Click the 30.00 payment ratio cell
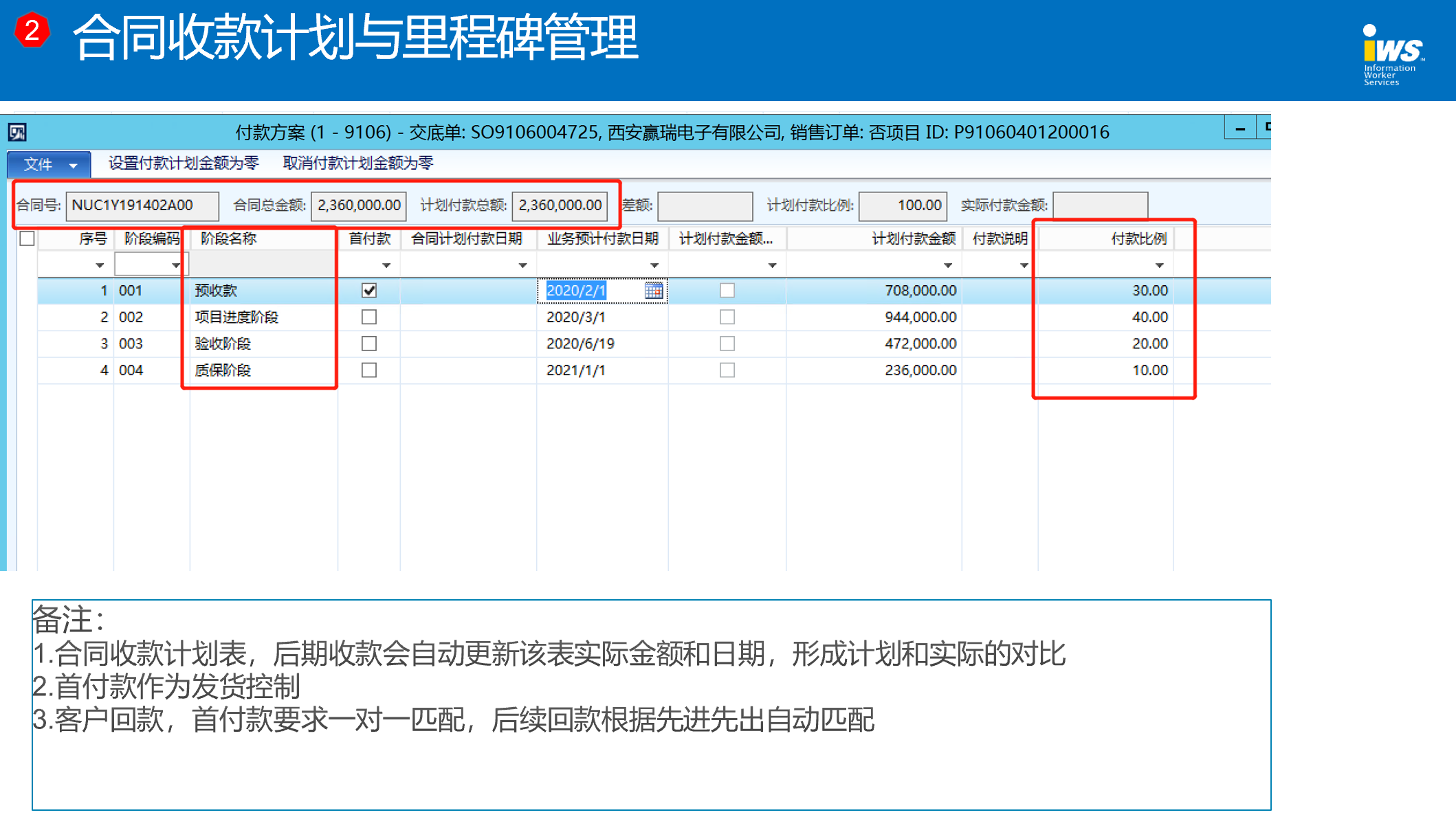 (x=1105, y=291)
